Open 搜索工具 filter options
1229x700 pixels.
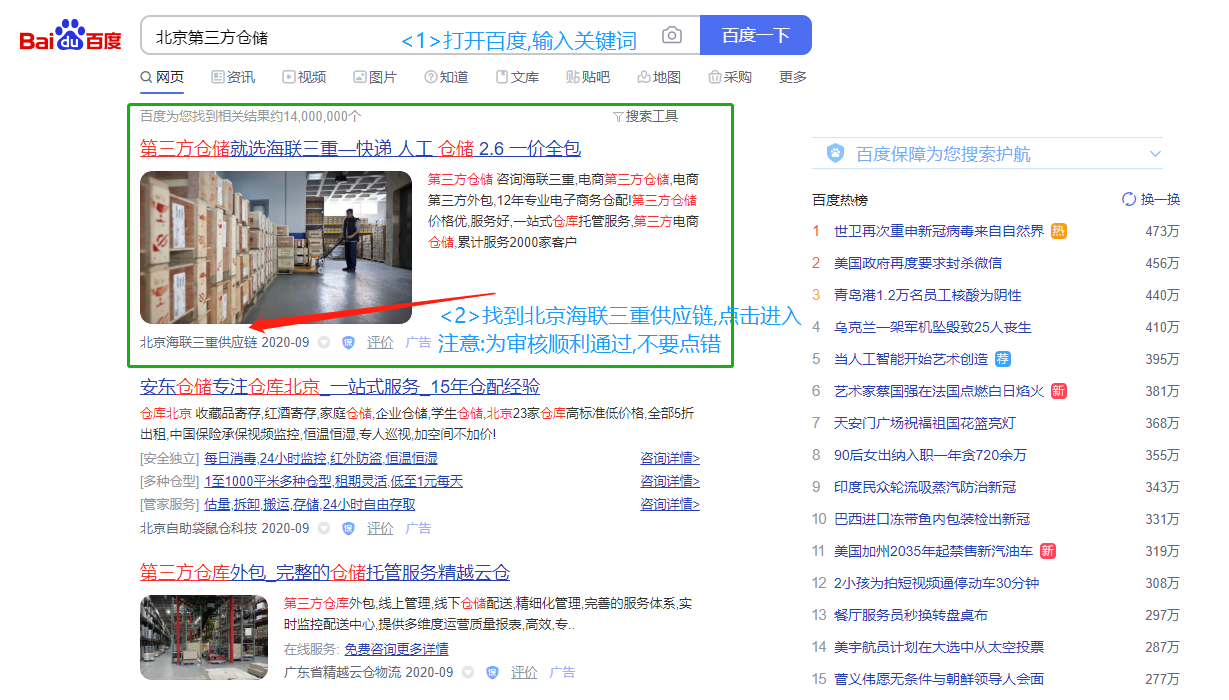click(x=645, y=116)
